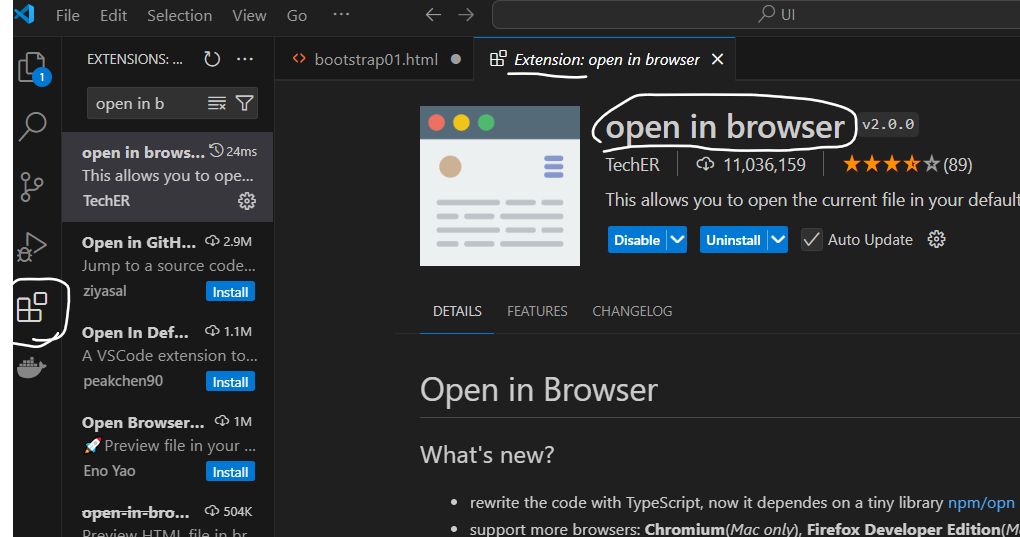Go forward with the right arrow
Screen dimensions: 1020x537
[x=466, y=14]
